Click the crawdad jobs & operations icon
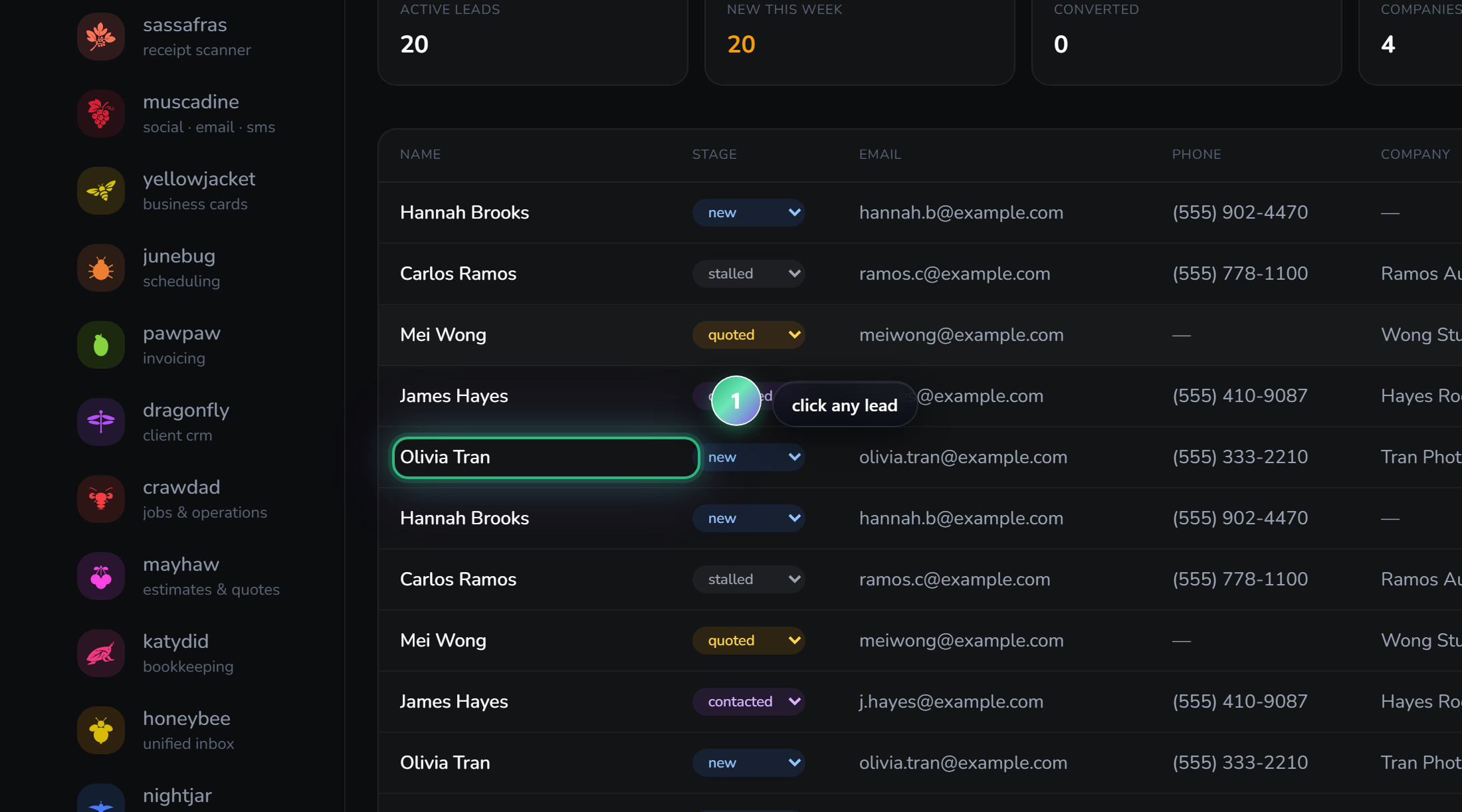Viewport: 1462px width, 812px height. (x=101, y=499)
